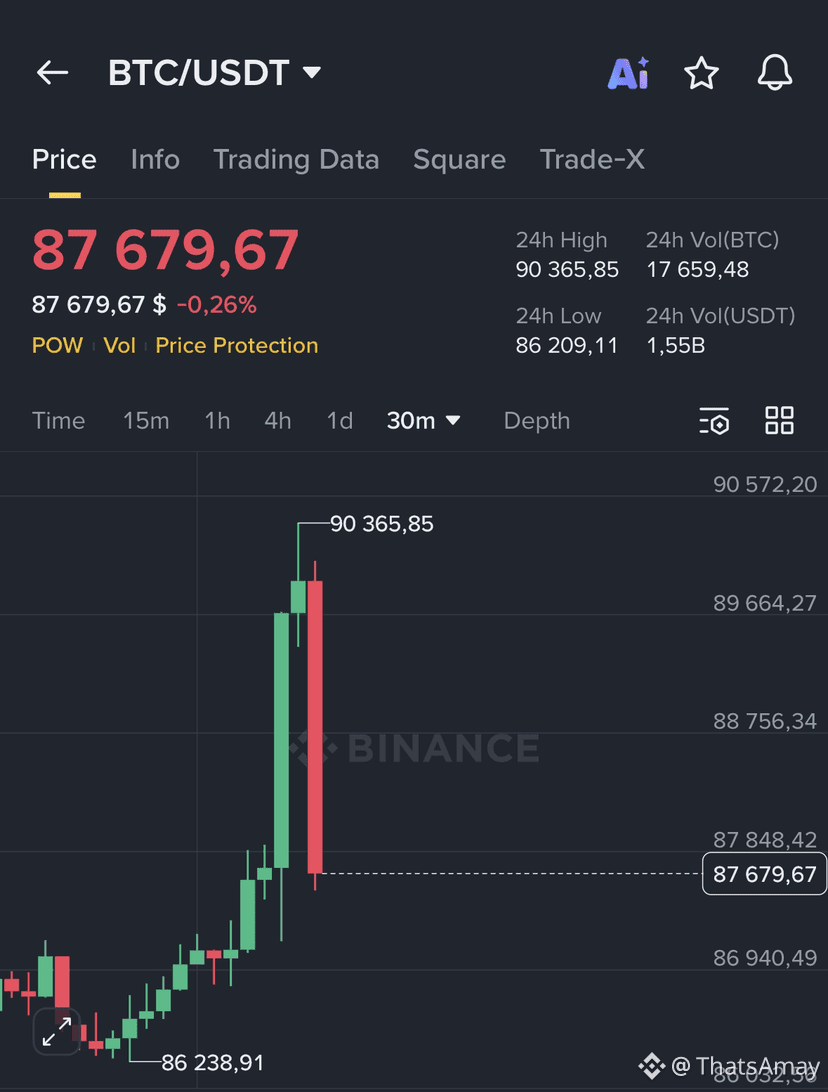This screenshot has height=1092, width=828.
Task: Select the 4h chart interval
Action: 278,421
